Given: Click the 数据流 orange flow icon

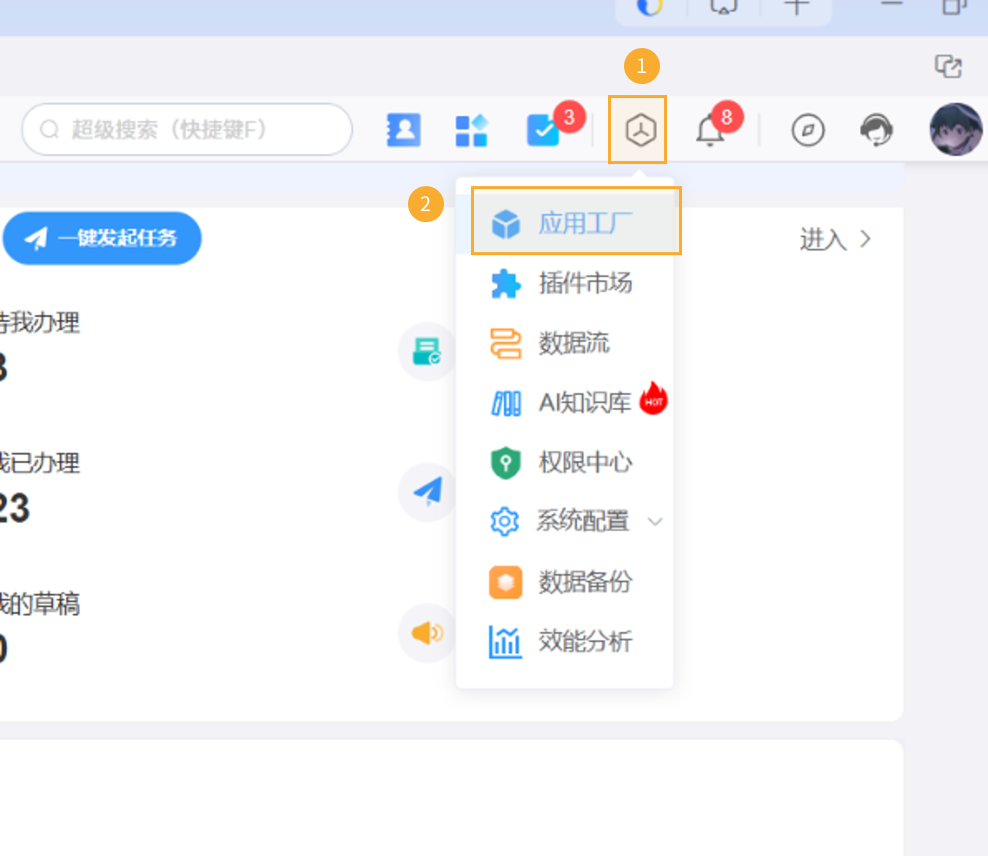Looking at the screenshot, I should point(505,343).
